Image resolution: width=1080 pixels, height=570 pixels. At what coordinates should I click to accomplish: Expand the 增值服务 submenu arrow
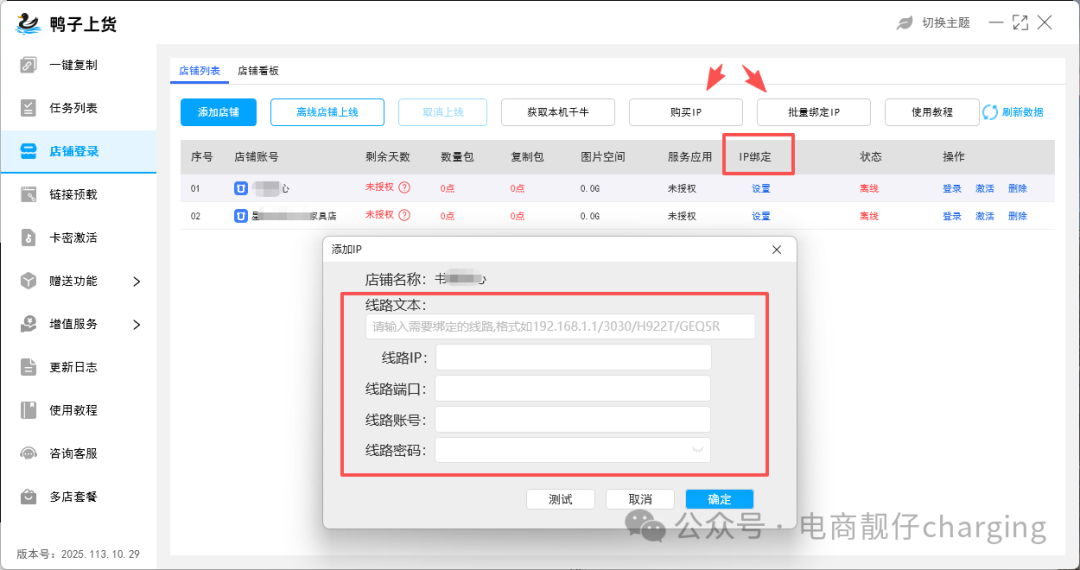[x=136, y=324]
